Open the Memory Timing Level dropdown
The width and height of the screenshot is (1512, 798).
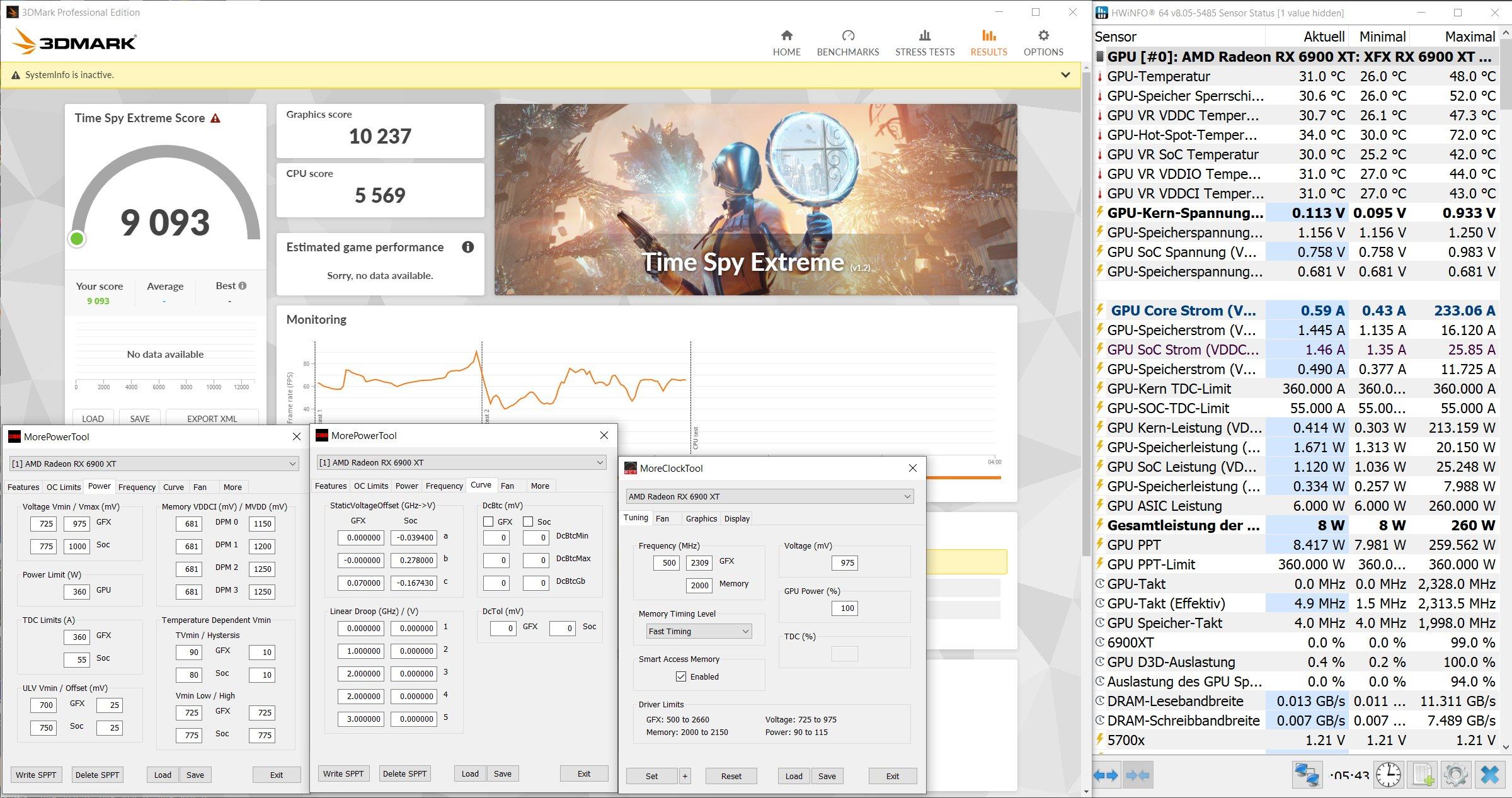point(698,631)
